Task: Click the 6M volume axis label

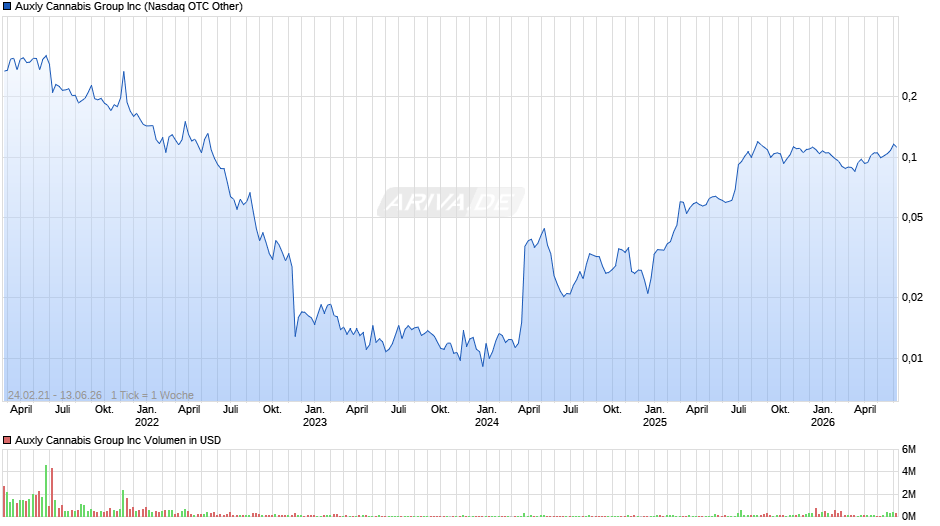Action: 909,450
